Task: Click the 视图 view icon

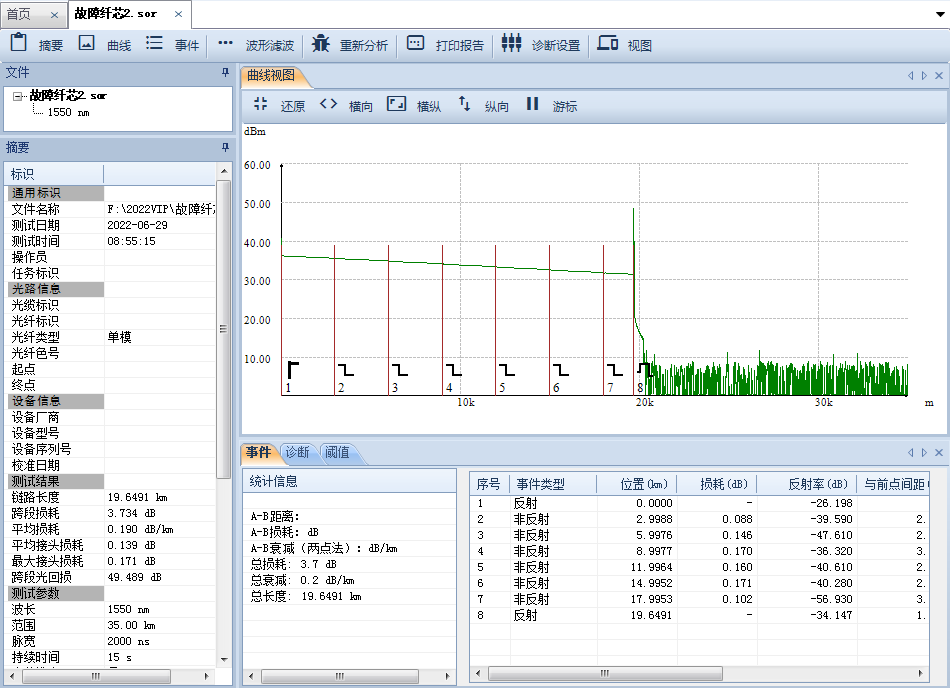Action: tap(607, 44)
